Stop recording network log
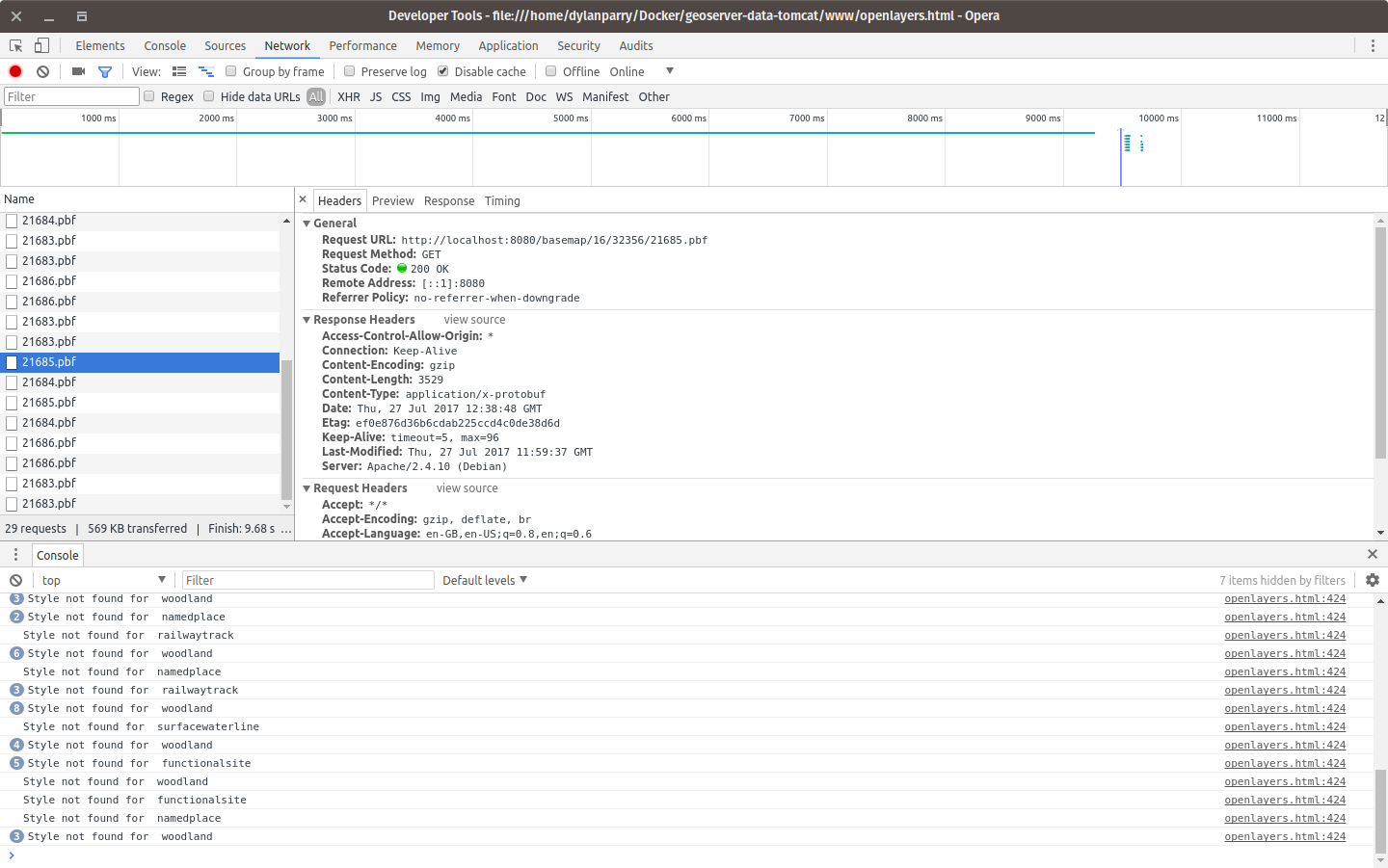Viewport: 1388px width, 868px height. [x=14, y=71]
